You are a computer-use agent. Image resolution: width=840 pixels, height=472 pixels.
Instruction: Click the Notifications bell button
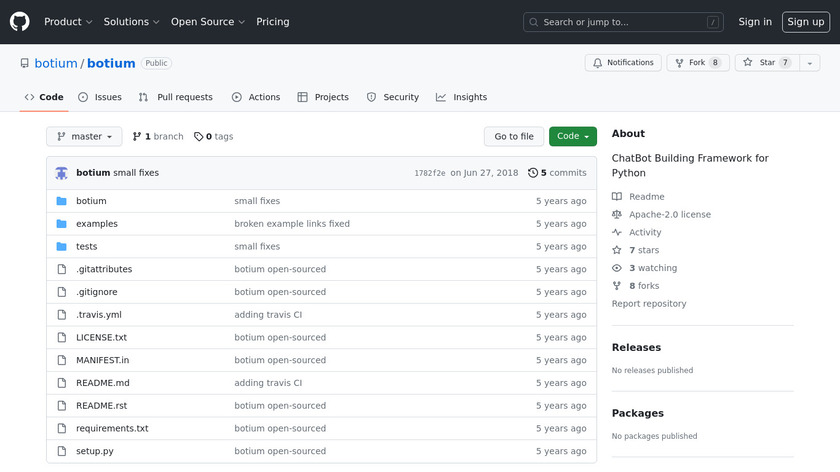coord(623,63)
